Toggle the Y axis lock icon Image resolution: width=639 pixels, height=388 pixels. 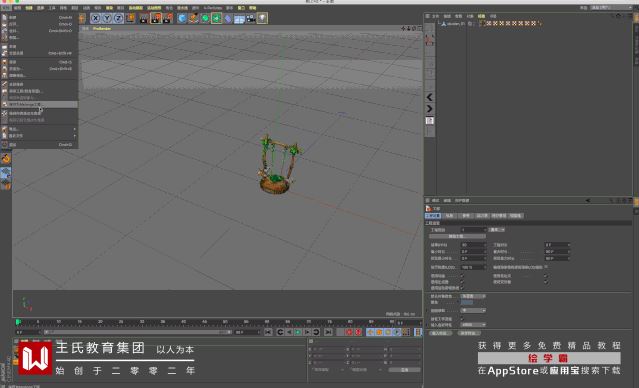[x=107, y=18]
